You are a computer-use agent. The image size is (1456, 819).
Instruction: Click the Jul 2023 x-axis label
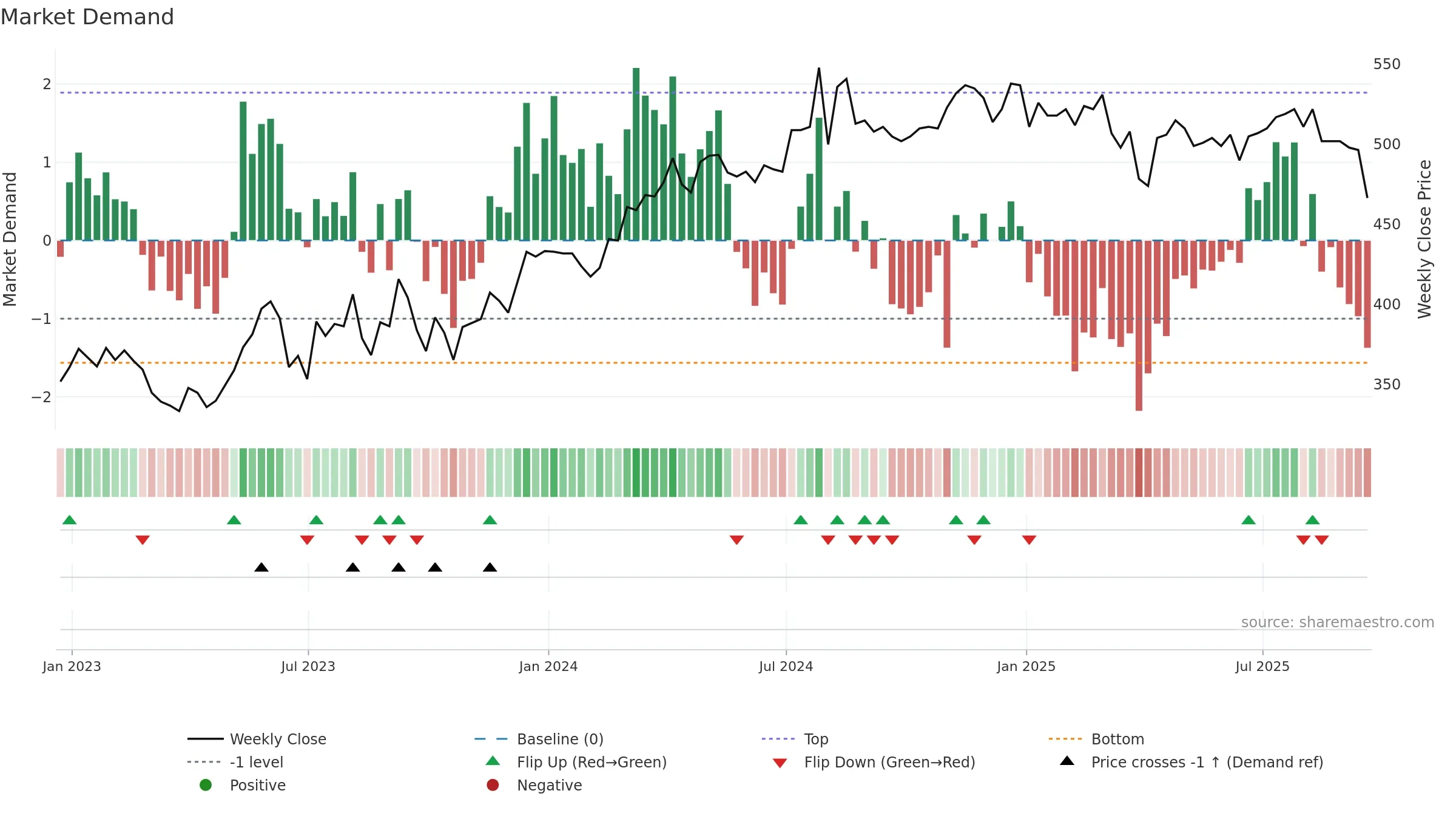point(308,666)
